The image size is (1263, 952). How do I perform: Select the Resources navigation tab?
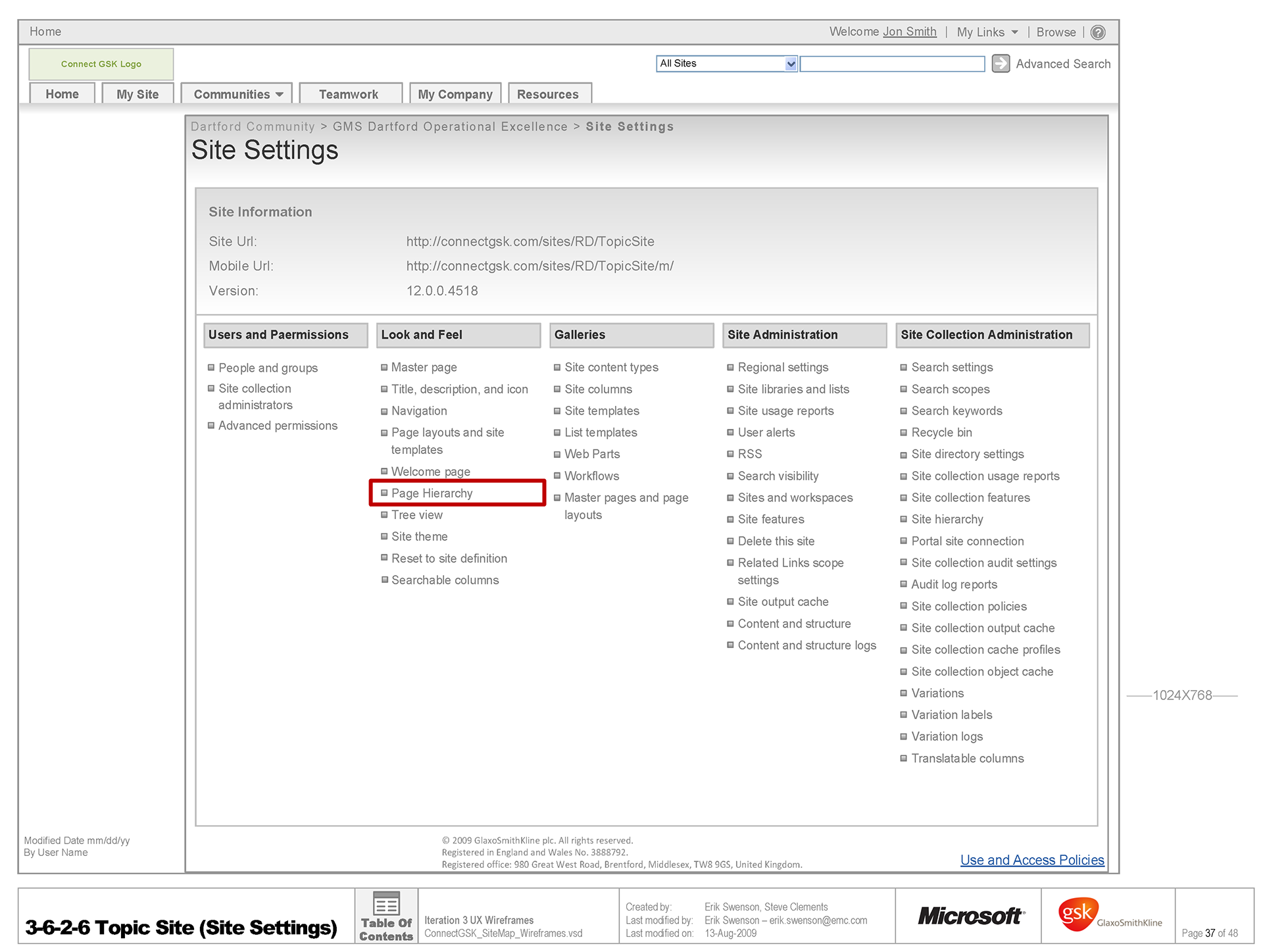pos(547,95)
